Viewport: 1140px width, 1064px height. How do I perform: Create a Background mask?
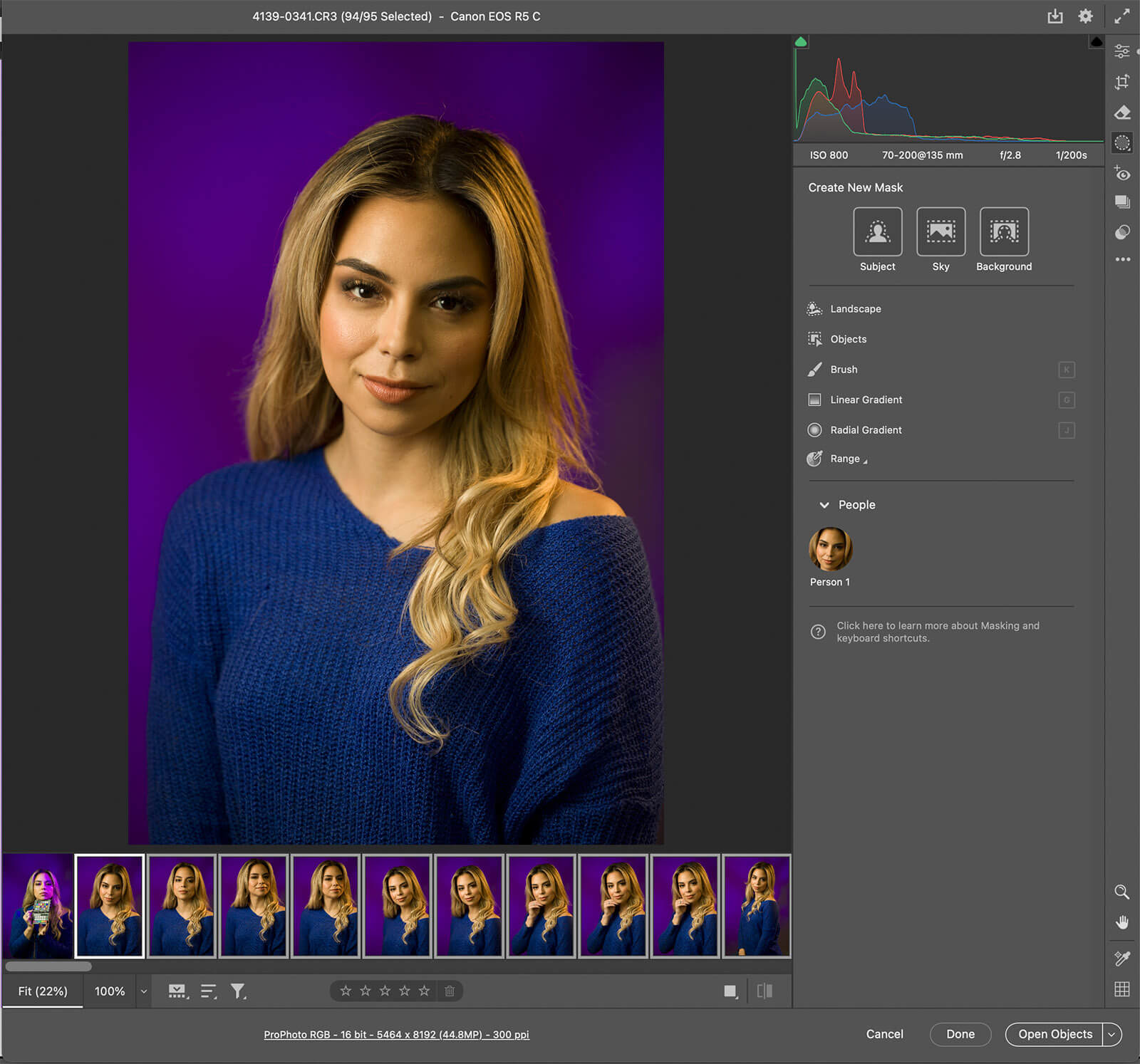(x=1003, y=231)
